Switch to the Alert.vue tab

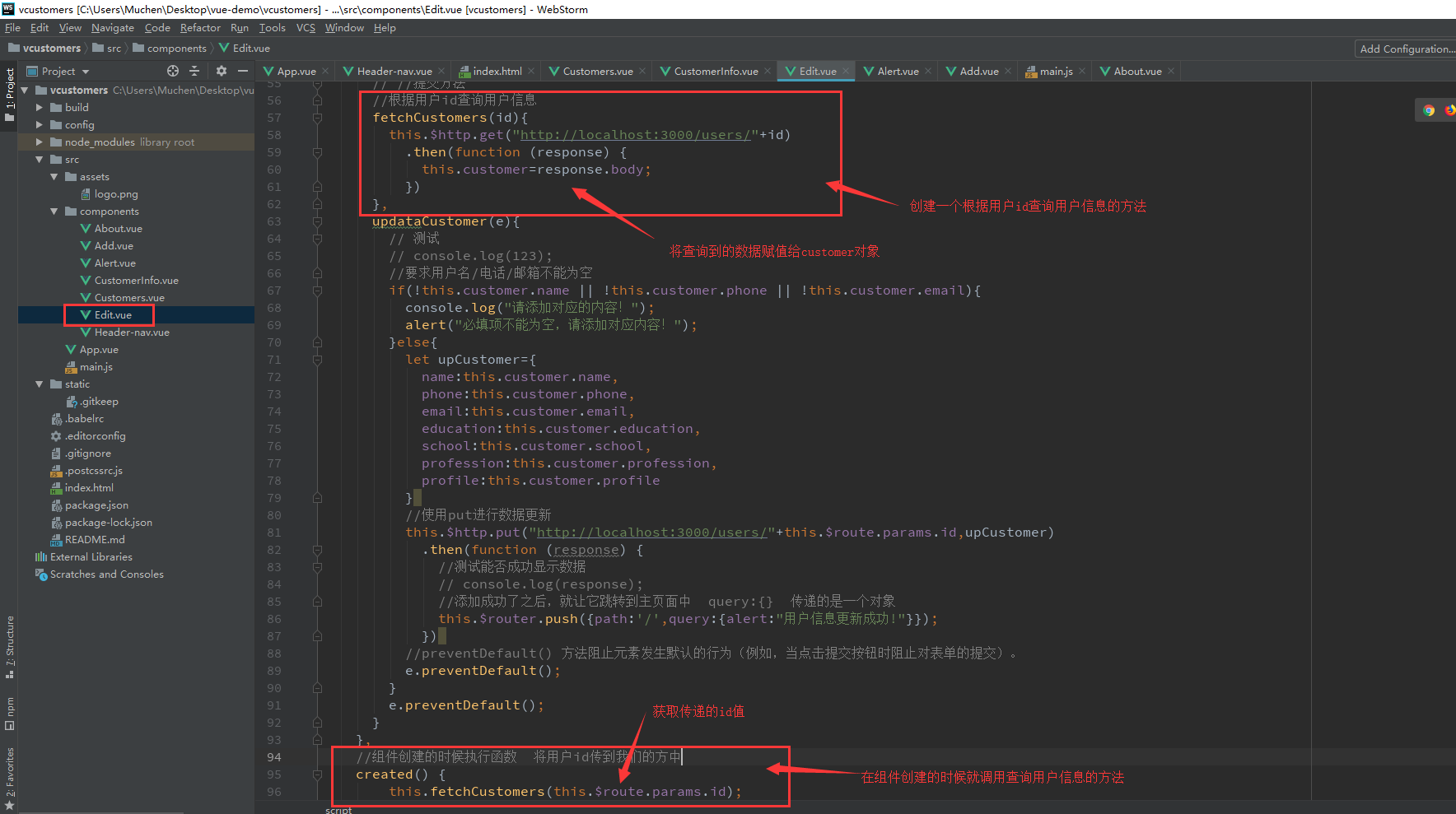(898, 72)
